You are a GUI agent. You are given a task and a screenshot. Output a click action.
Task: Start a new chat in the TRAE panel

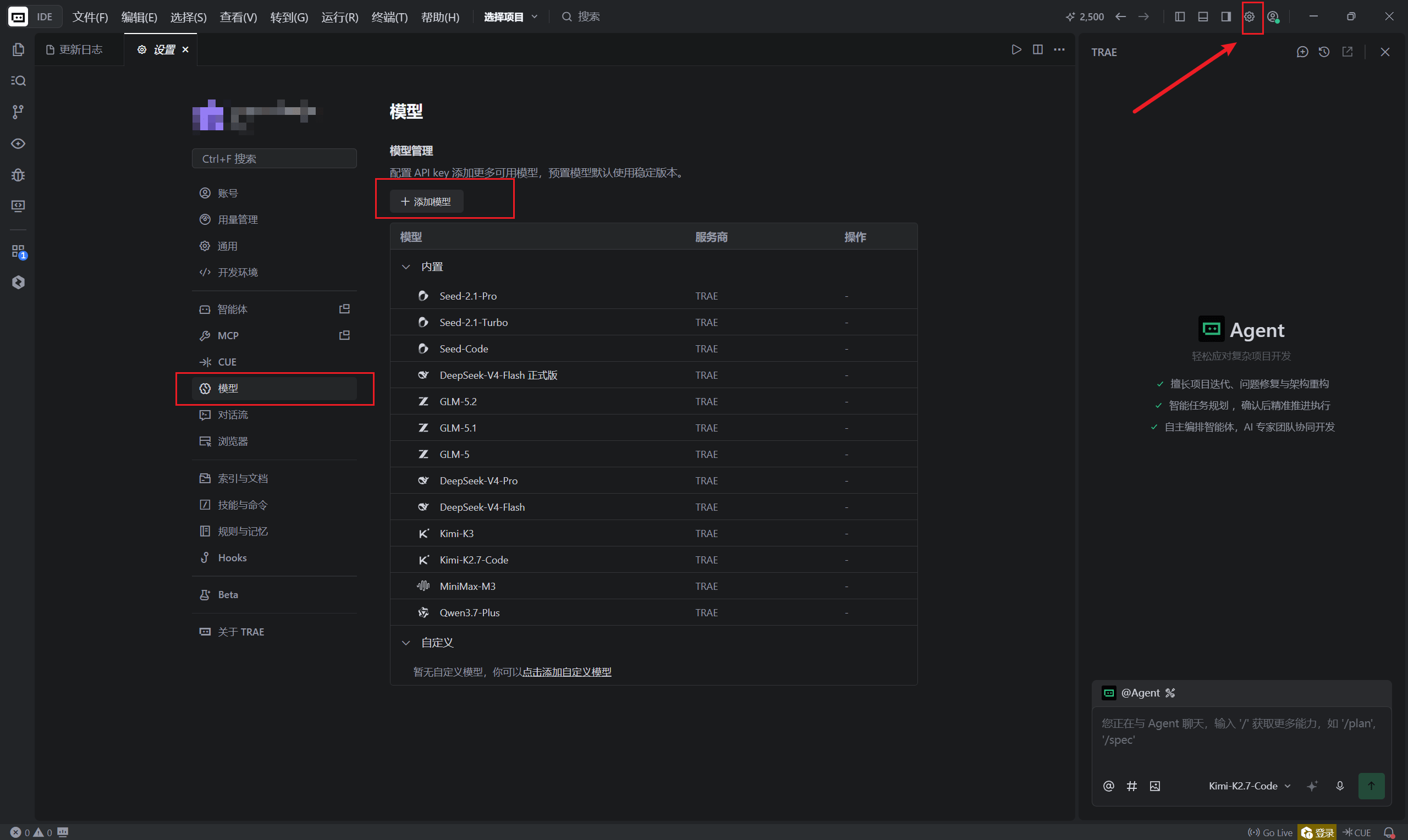(x=1303, y=52)
